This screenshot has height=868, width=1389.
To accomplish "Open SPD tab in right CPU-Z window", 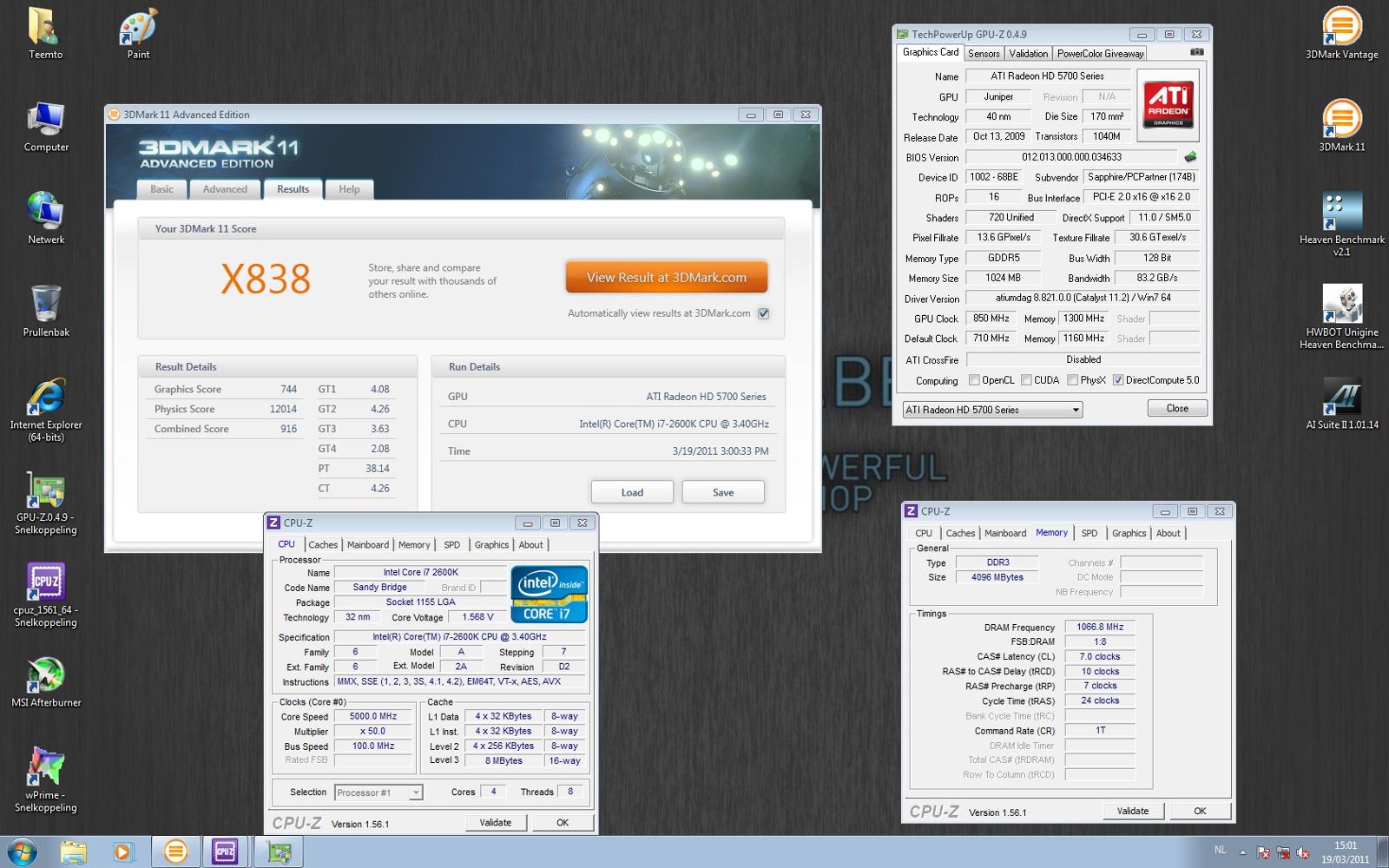I will (x=1089, y=533).
